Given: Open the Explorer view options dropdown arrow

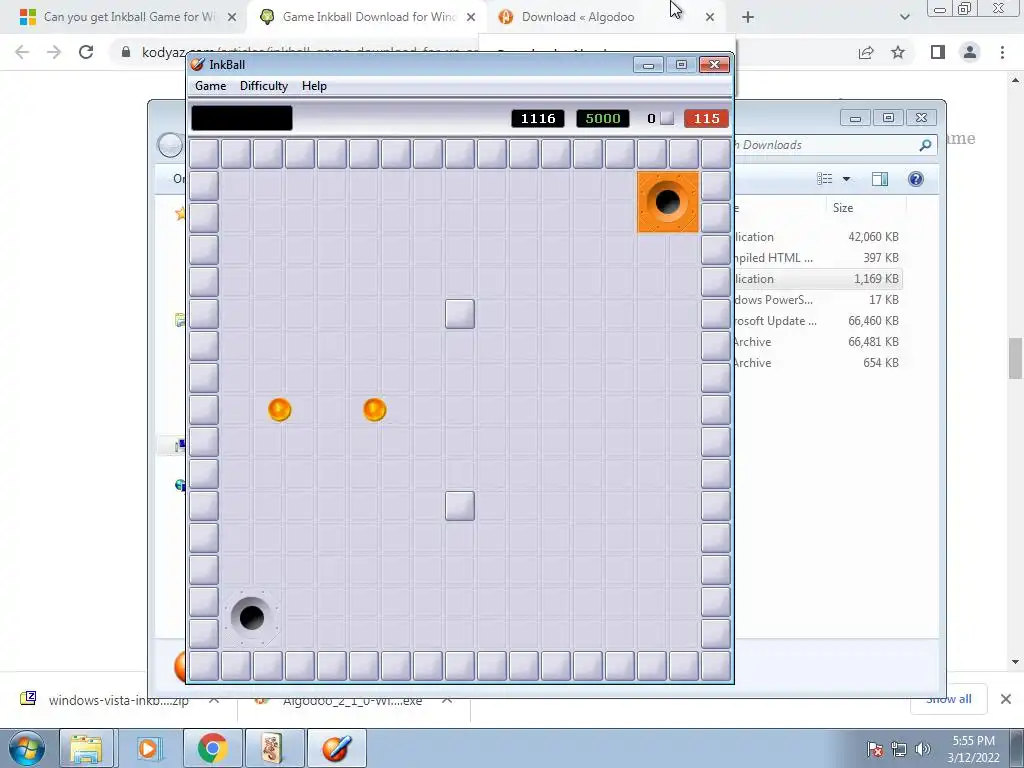Looking at the screenshot, I should (x=846, y=179).
